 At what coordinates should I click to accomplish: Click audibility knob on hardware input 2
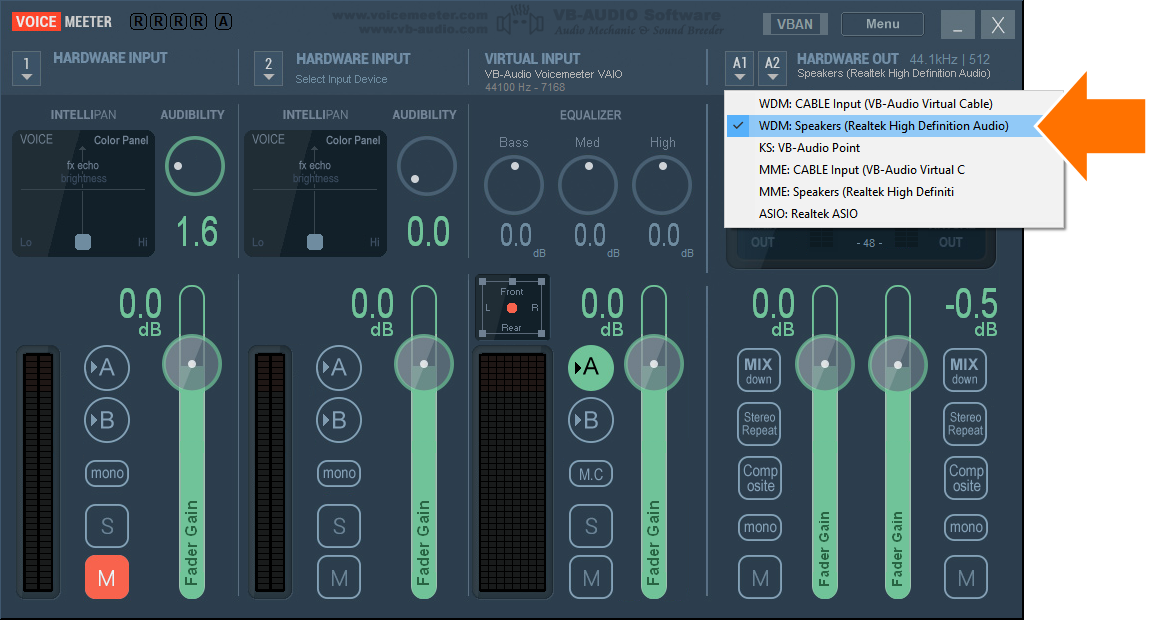pos(426,166)
